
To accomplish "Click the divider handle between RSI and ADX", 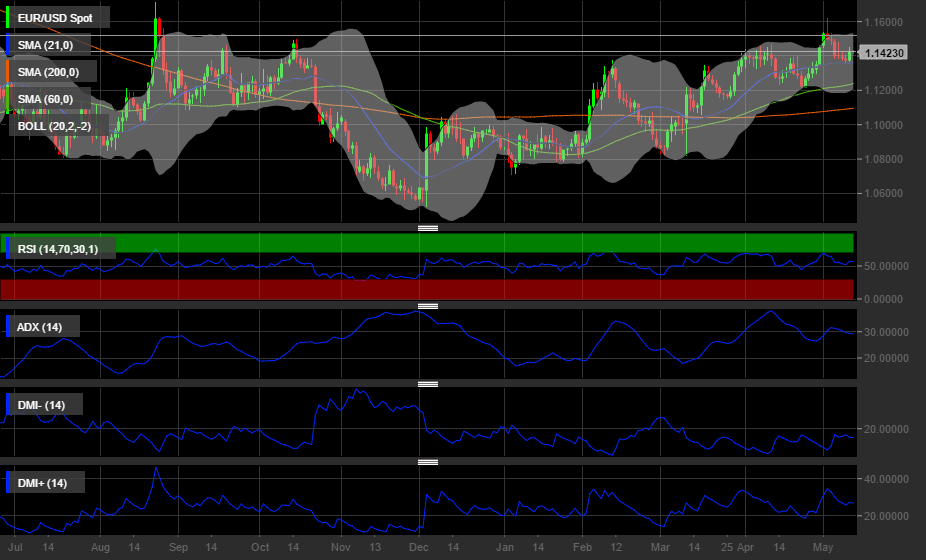I will [x=428, y=305].
